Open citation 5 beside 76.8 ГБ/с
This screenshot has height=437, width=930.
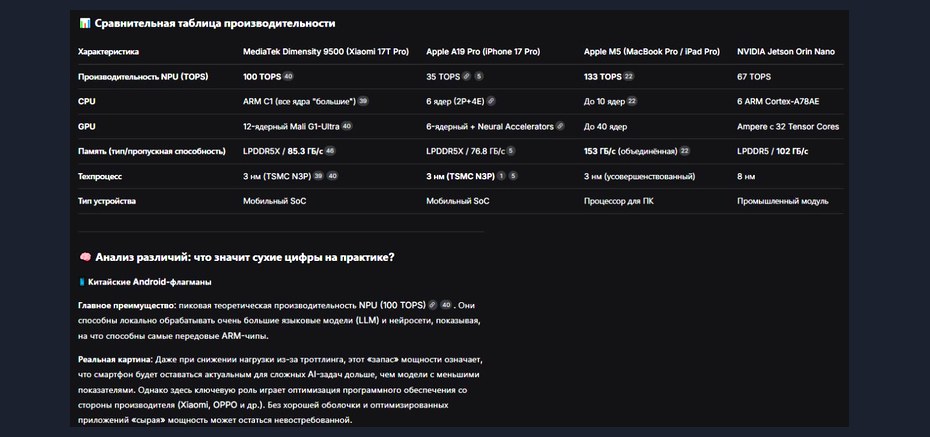click(511, 151)
